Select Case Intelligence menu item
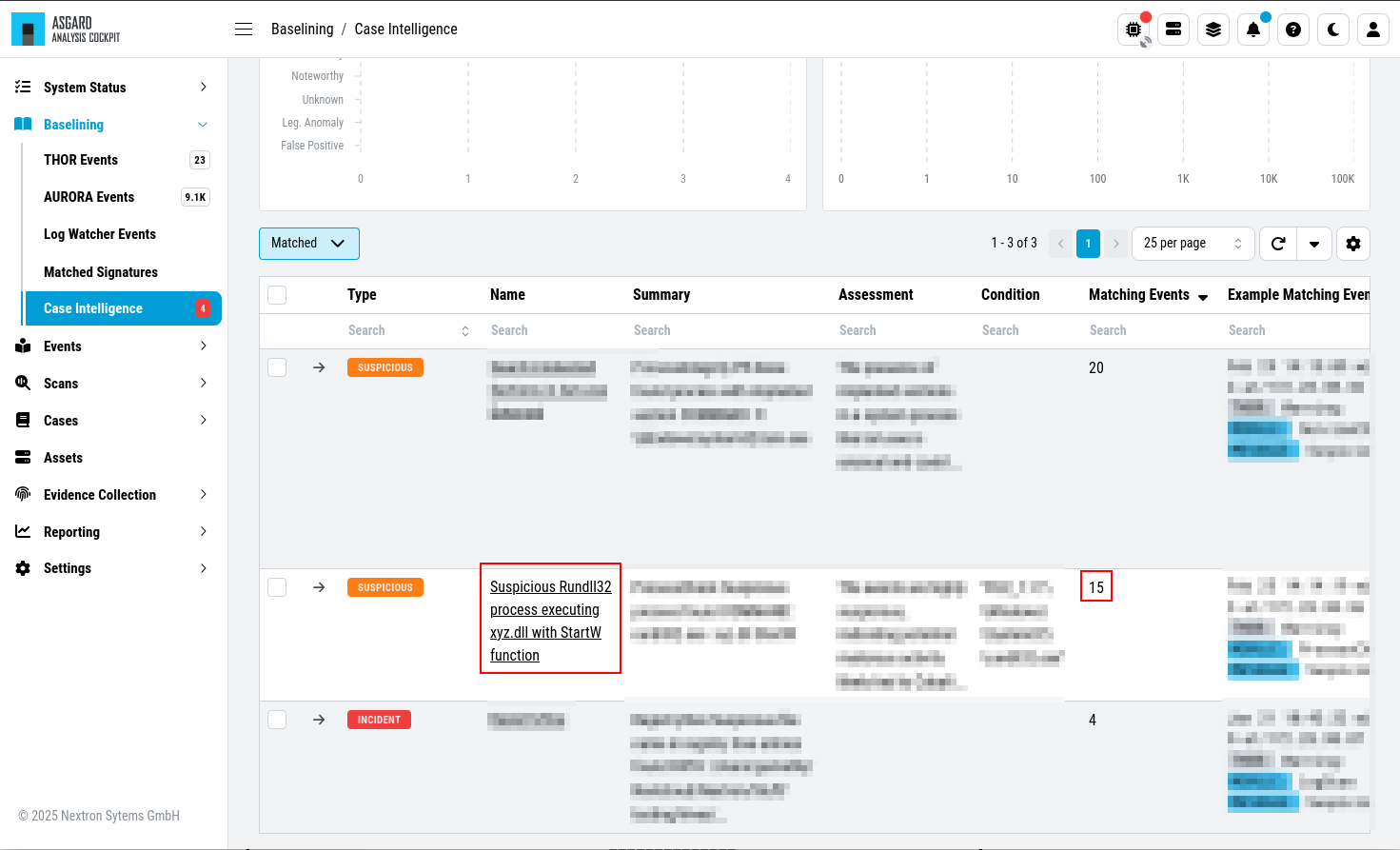Image resolution: width=1400 pixels, height=850 pixels. point(122,308)
